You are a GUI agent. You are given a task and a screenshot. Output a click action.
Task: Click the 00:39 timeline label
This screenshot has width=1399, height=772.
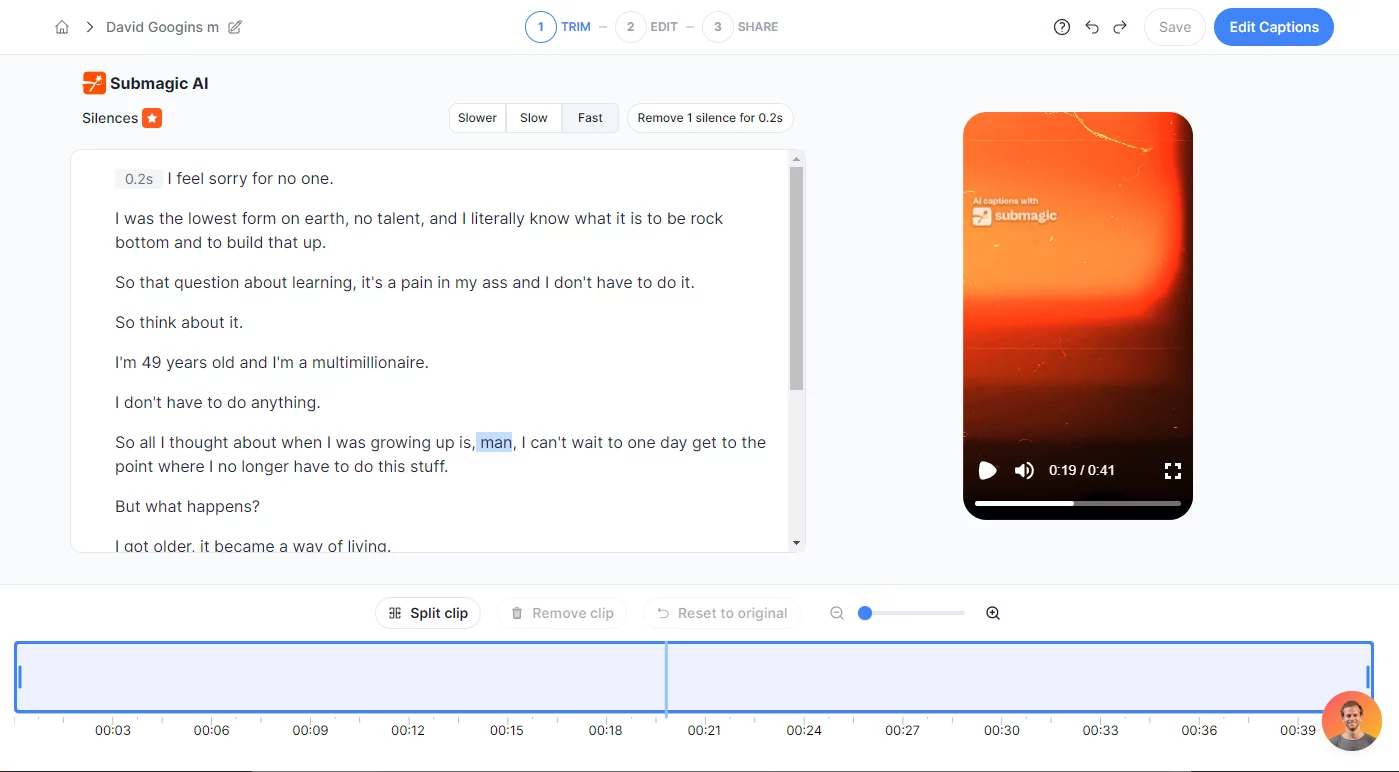1298,730
